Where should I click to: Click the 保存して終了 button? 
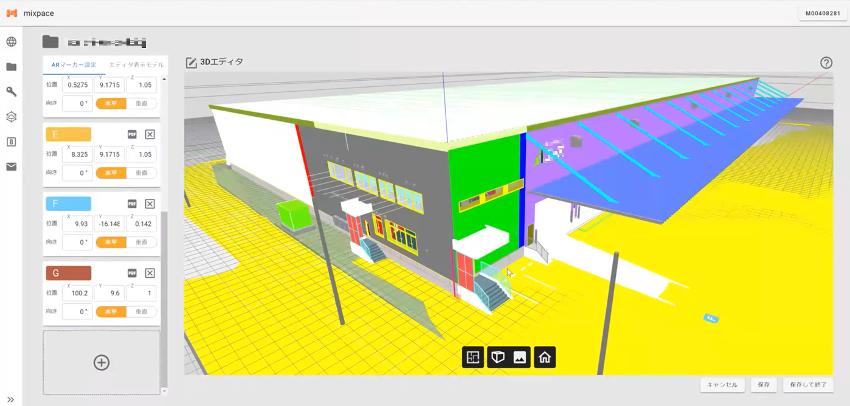pyautogui.click(x=809, y=384)
